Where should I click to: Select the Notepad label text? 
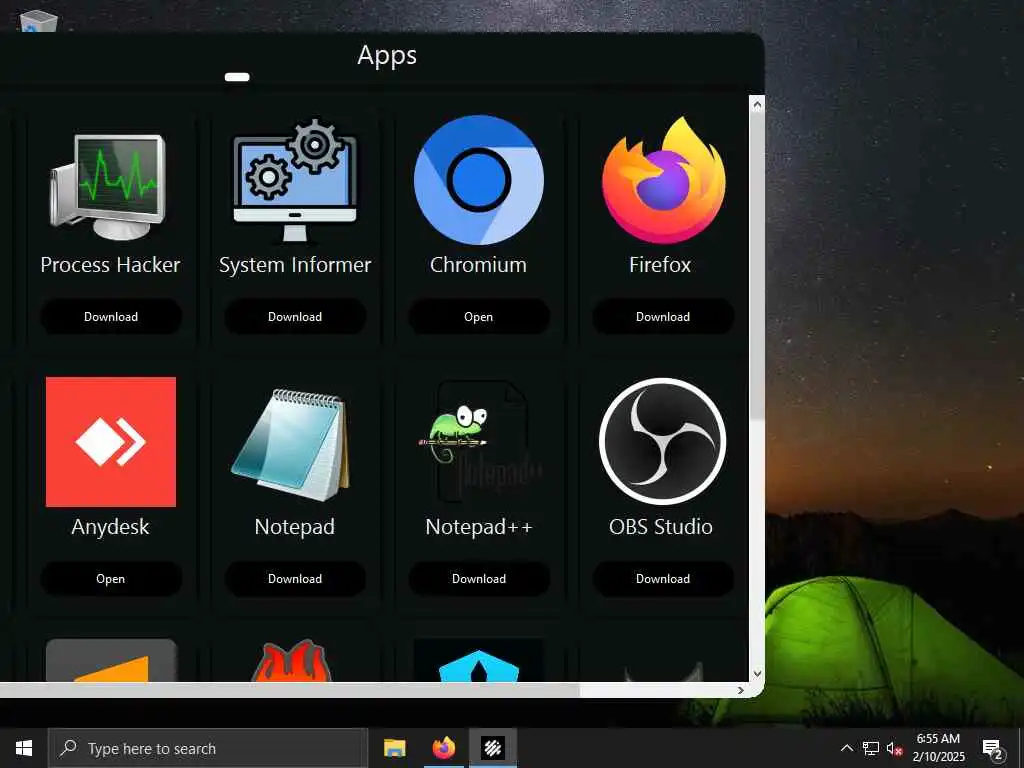(x=295, y=526)
